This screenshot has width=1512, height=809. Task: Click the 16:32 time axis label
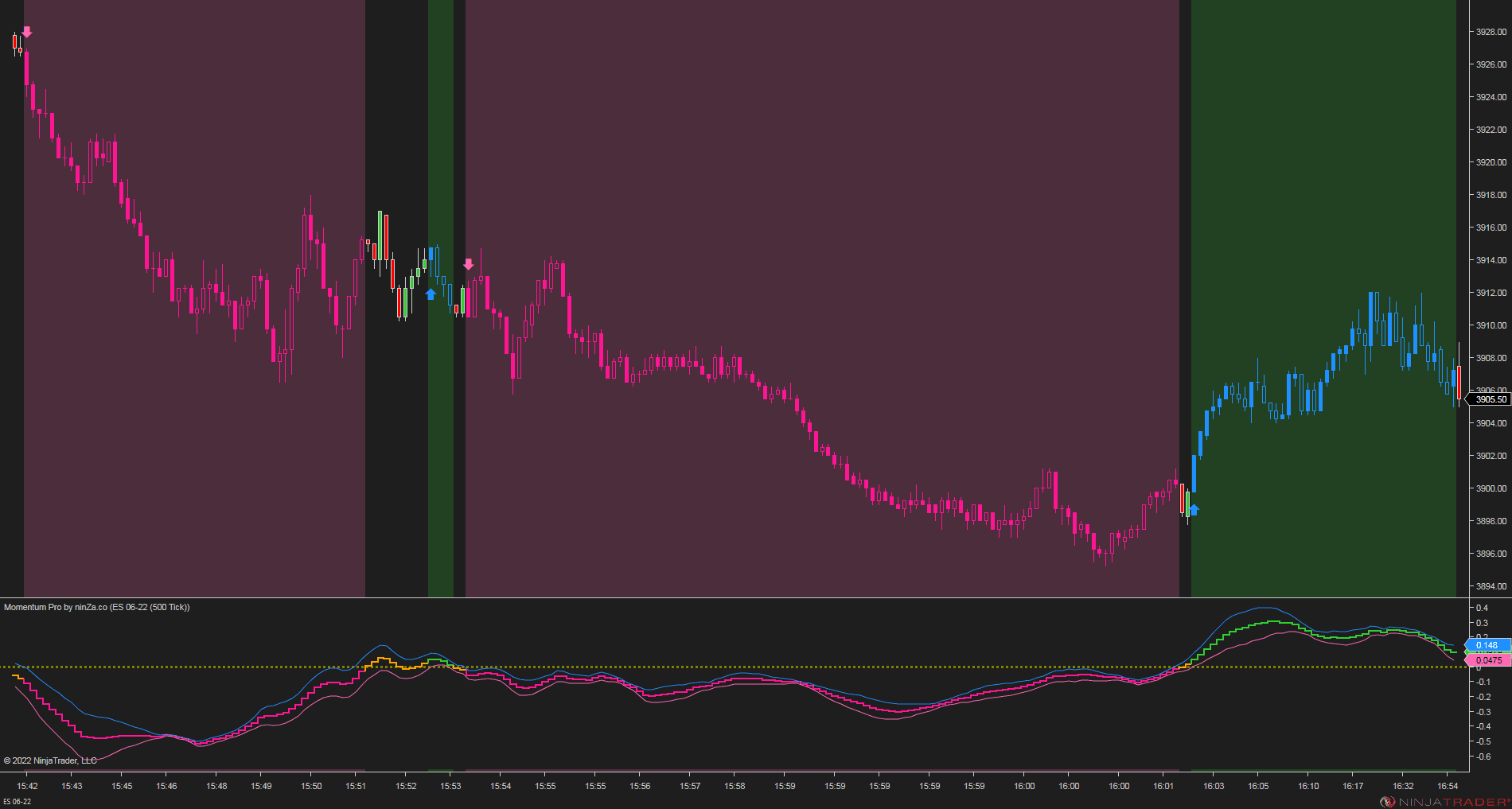[x=1403, y=786]
